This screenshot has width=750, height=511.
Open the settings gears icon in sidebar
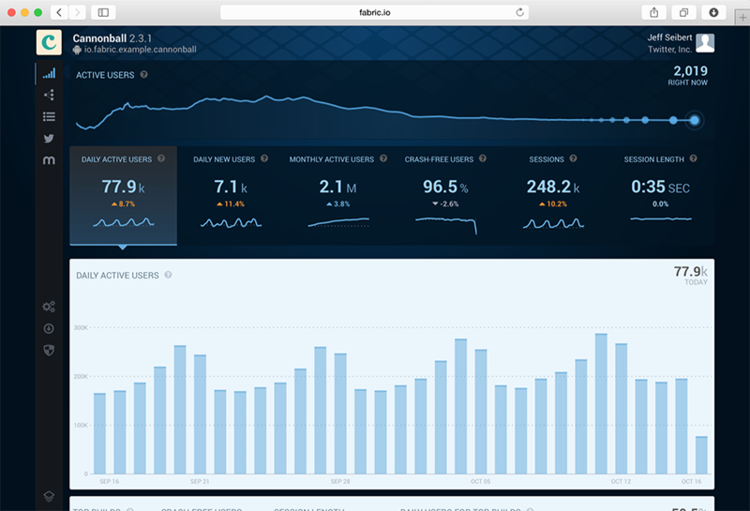48,306
